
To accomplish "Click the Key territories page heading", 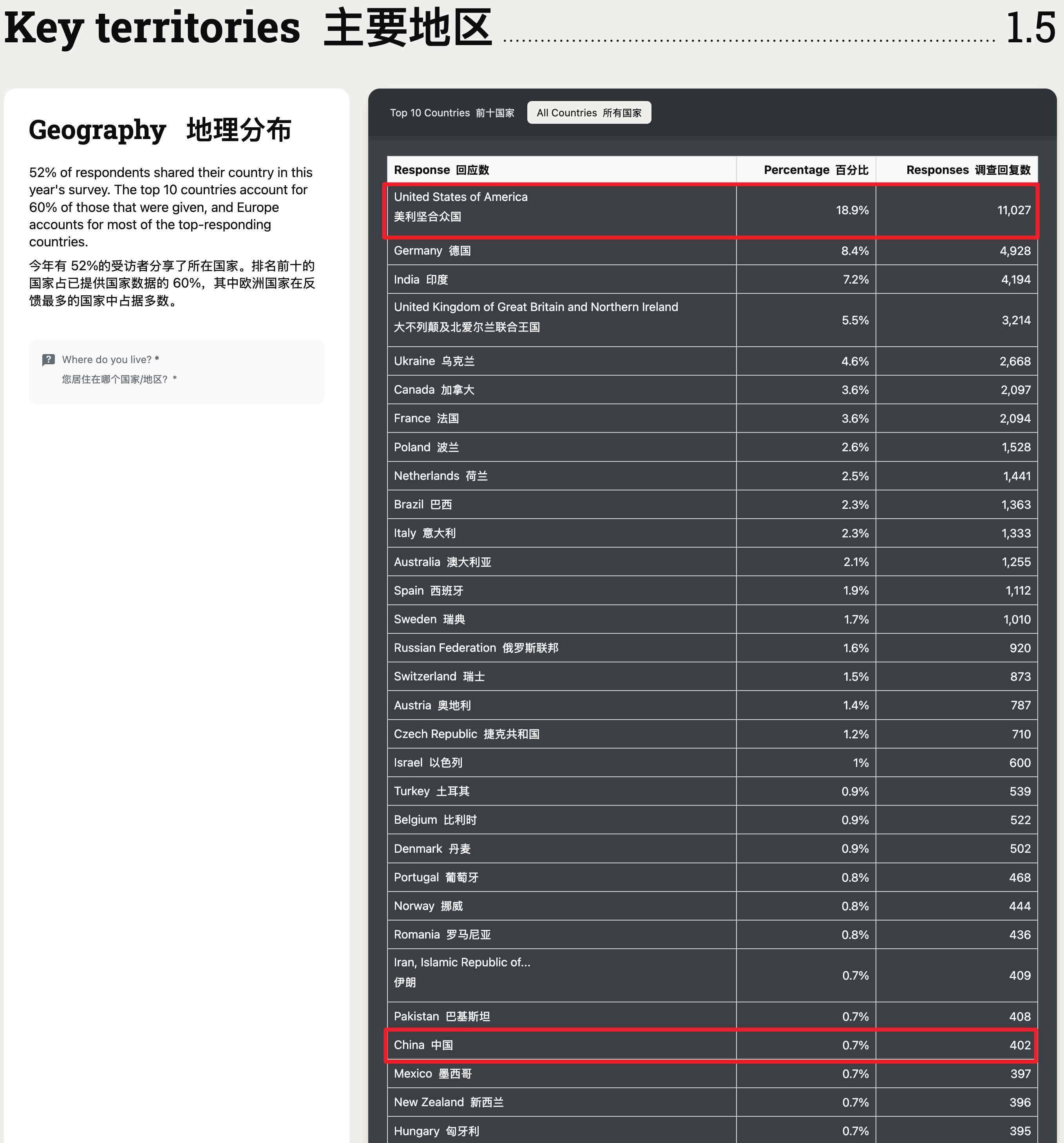I will (247, 27).
